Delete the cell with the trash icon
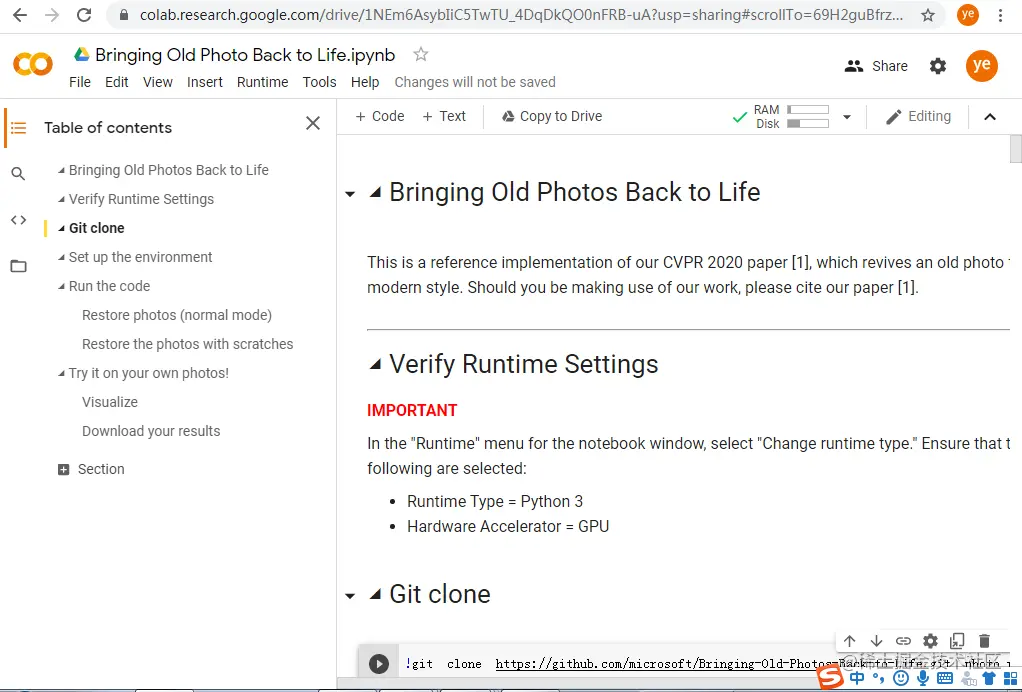 tap(984, 641)
